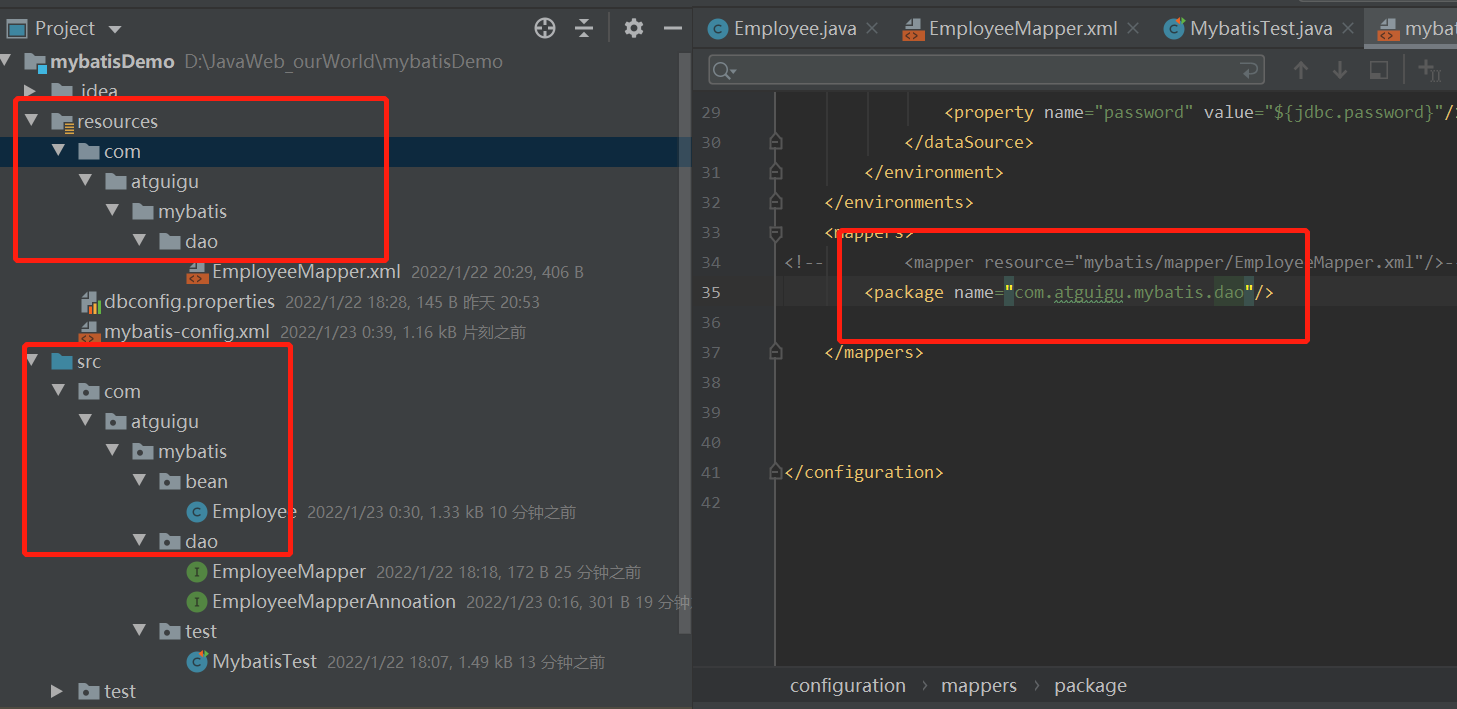
Task: Collapse com folder under resources
Action: (58, 151)
